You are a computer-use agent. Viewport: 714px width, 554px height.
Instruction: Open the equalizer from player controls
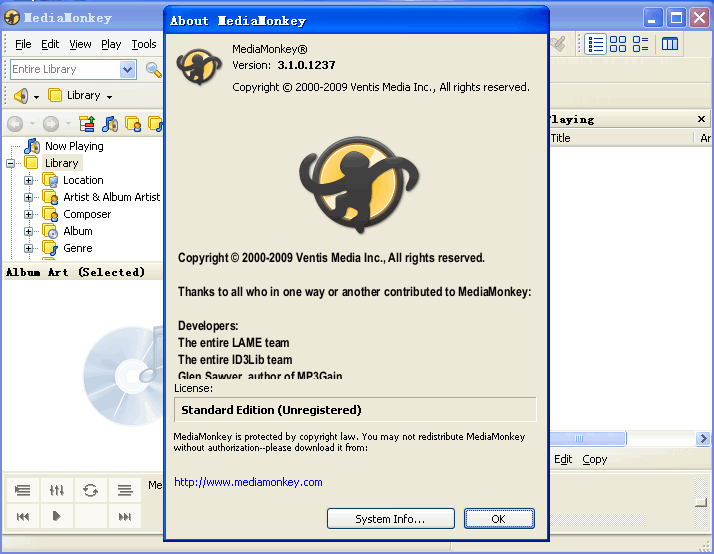(57, 490)
